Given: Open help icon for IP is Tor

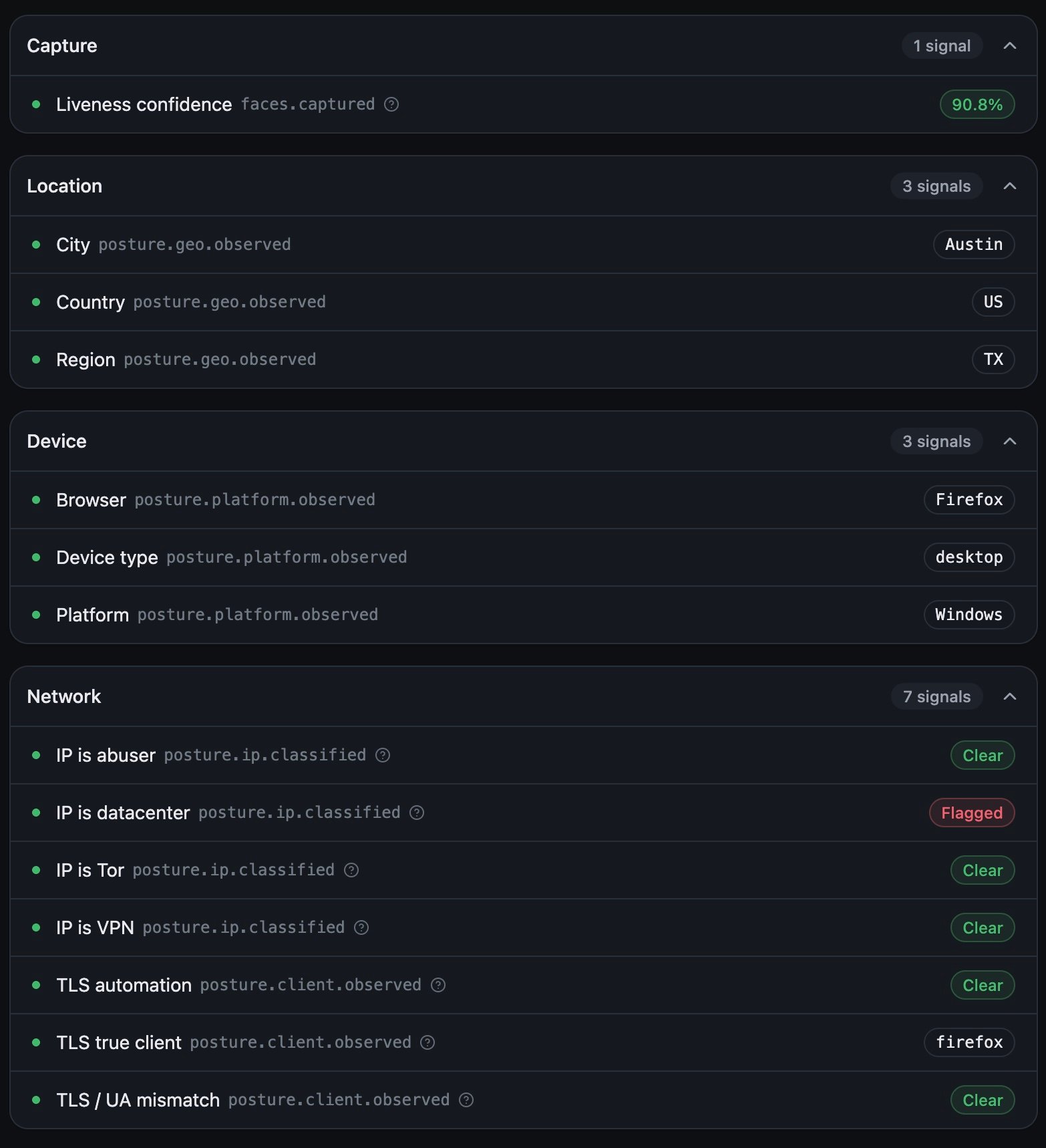Looking at the screenshot, I should 351,870.
